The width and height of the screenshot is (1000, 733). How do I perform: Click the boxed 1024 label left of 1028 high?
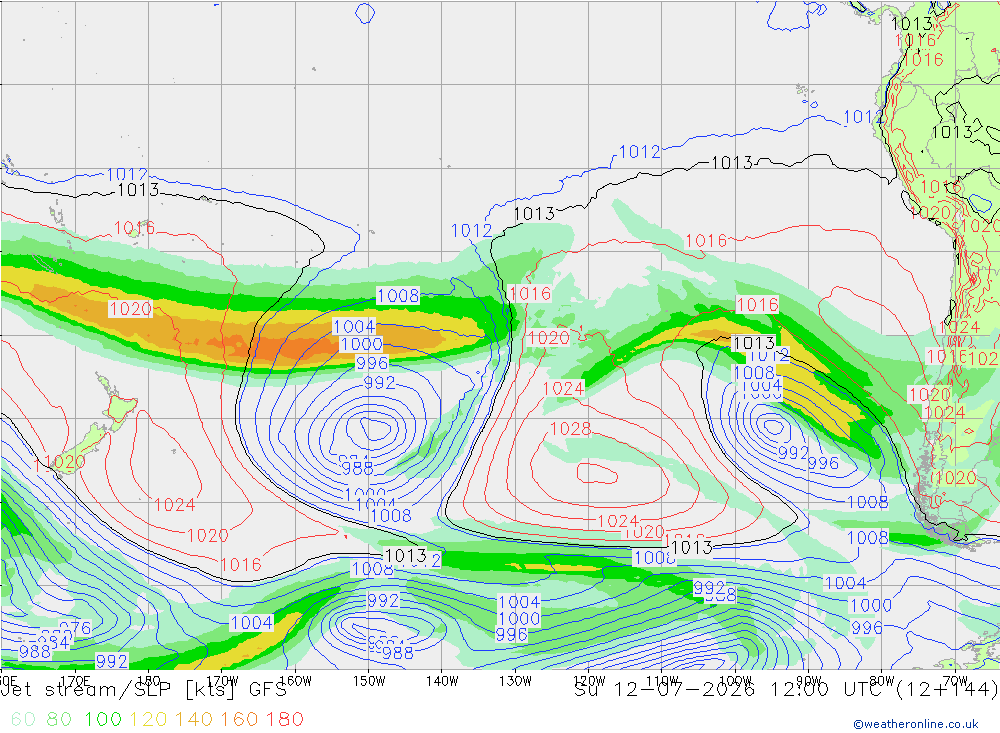click(563, 389)
